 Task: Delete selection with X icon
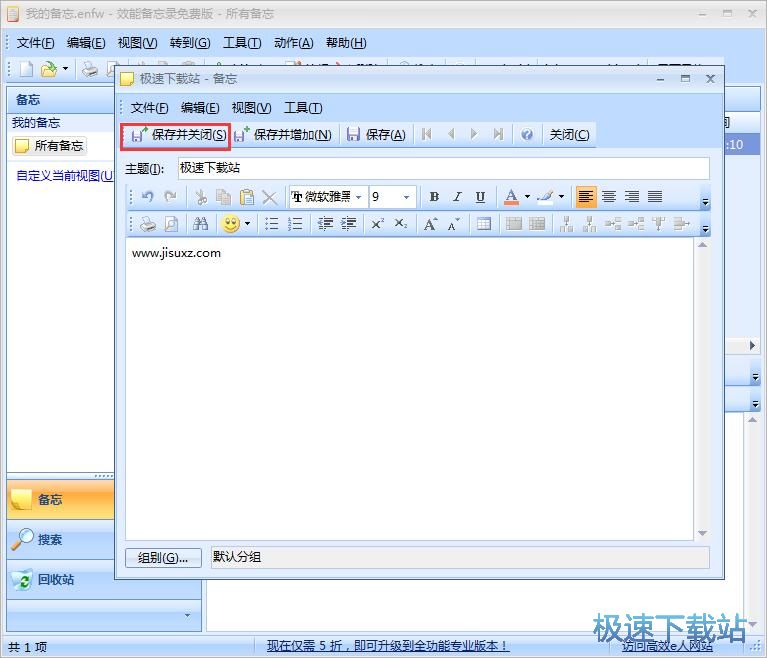[270, 197]
